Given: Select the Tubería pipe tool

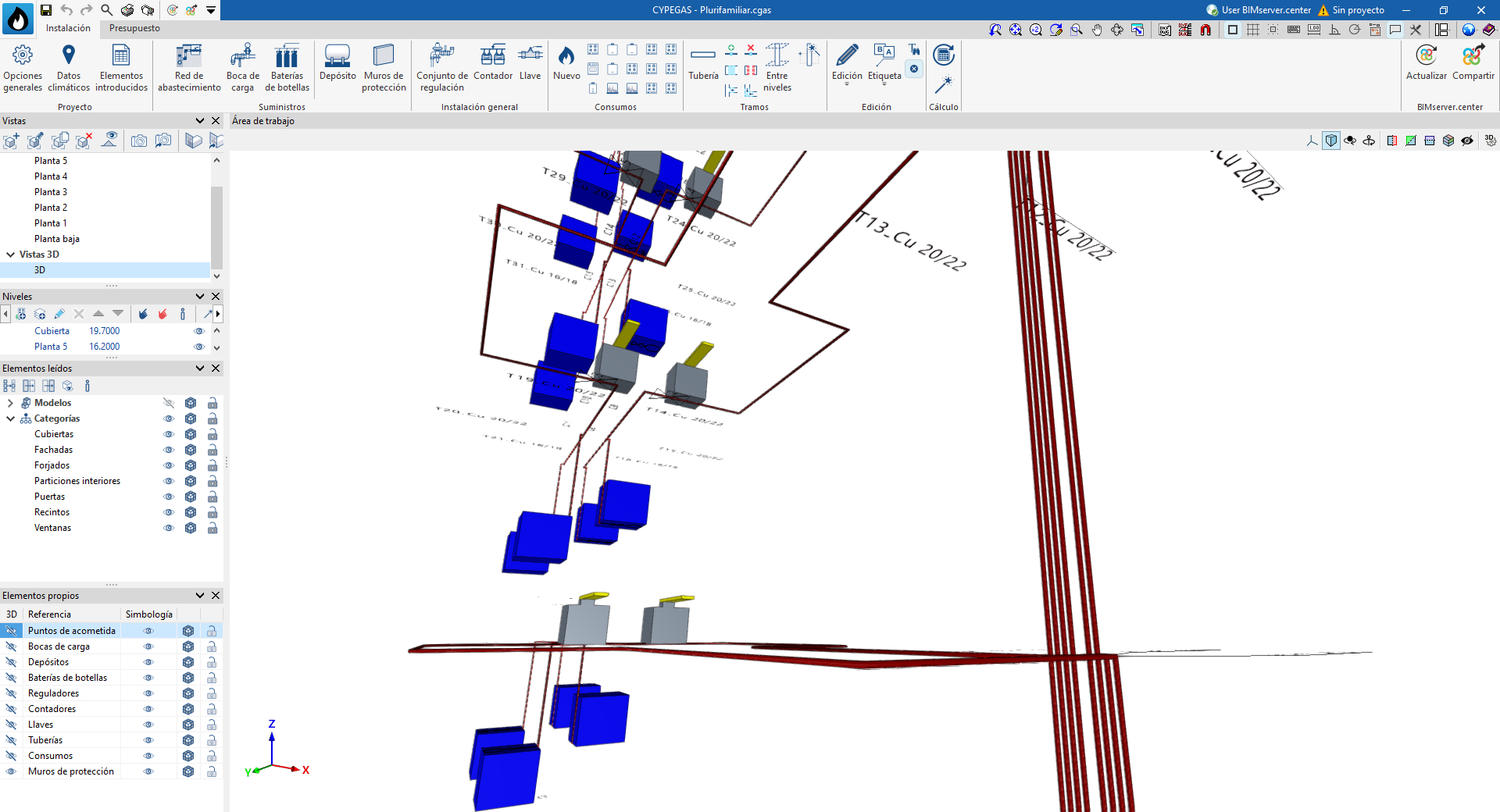Looking at the screenshot, I should point(703,62).
